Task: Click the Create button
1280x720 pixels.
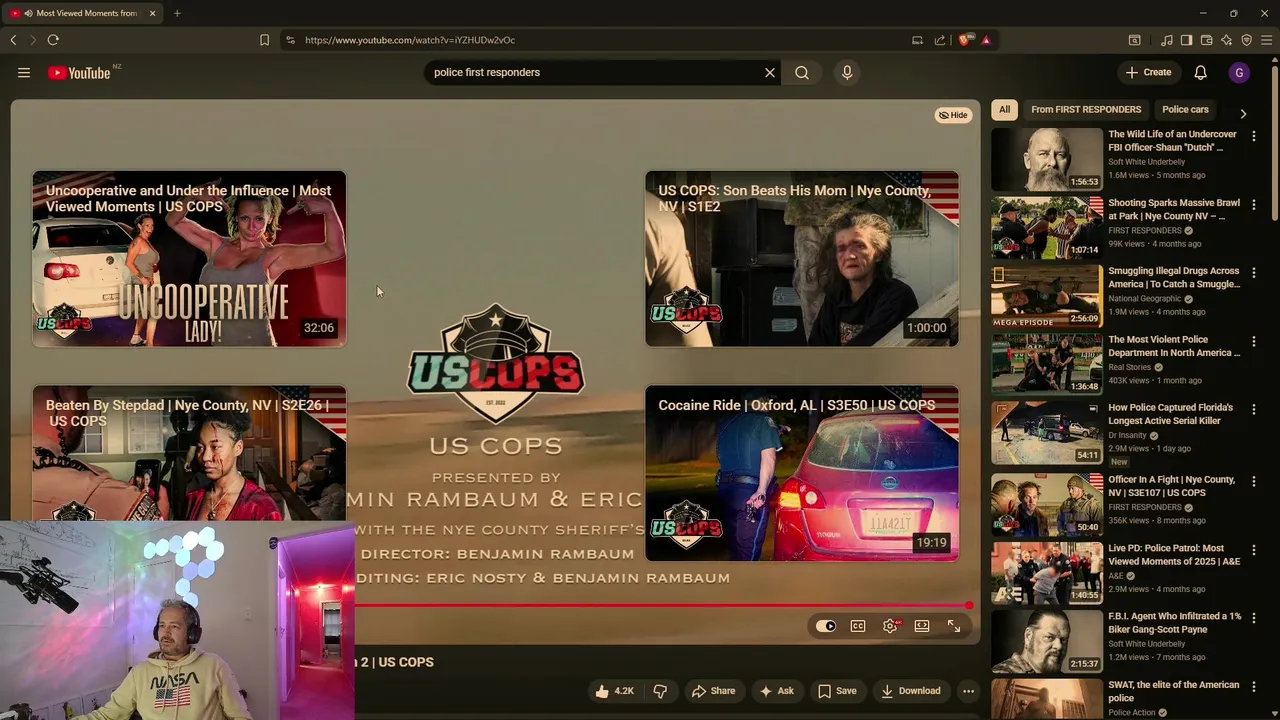Action: pos(1148,73)
